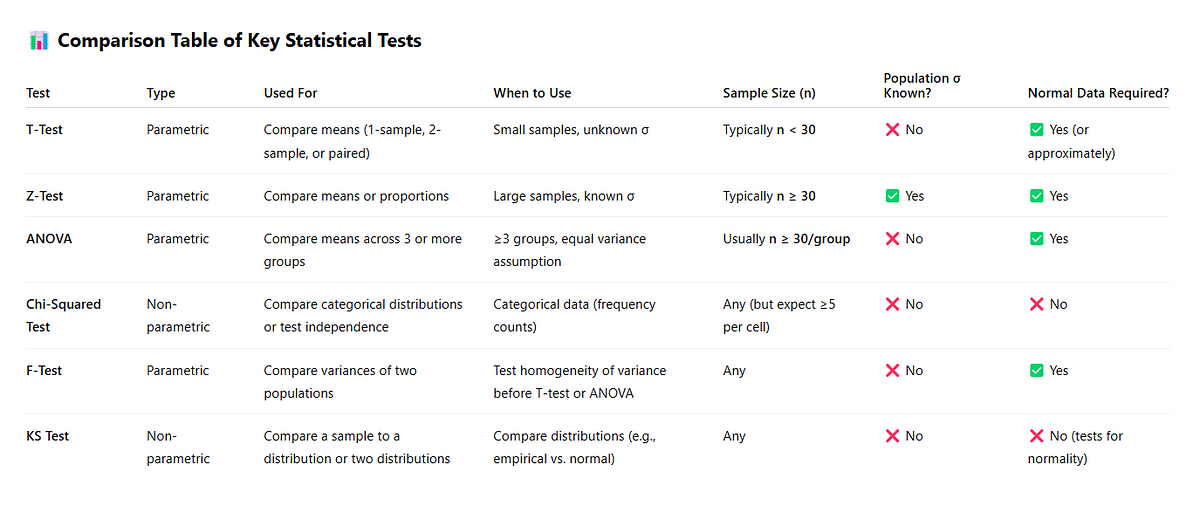This screenshot has width=1200, height=525.
Task: Select the Test column header
Action: (38, 93)
